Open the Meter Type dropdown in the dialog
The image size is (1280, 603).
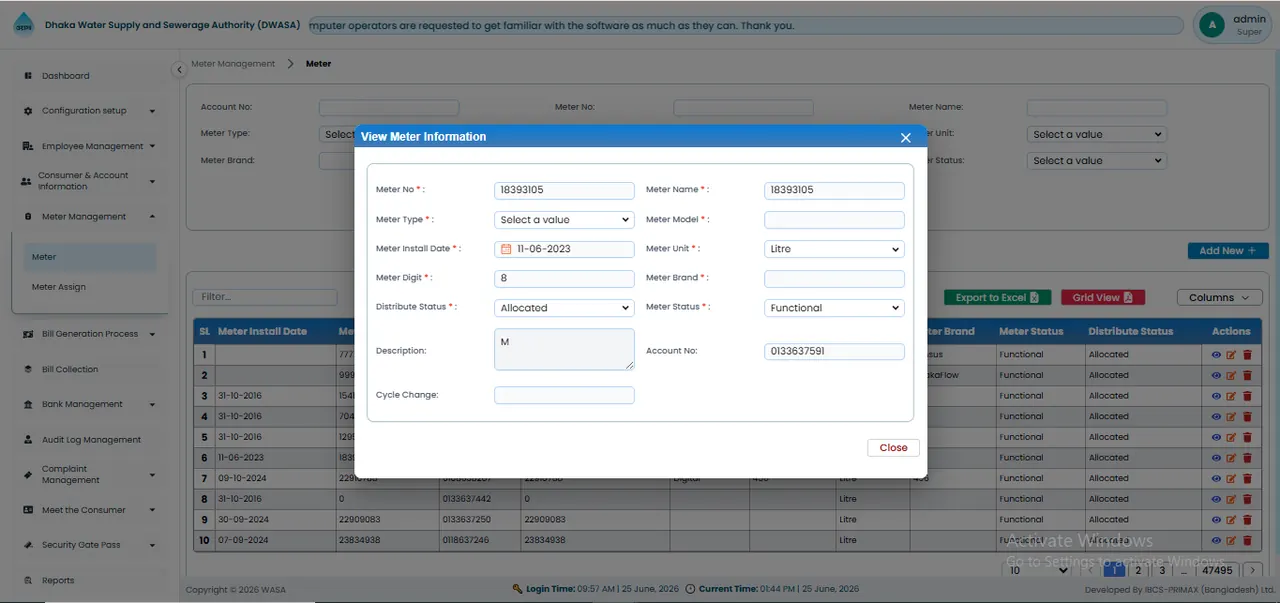pyautogui.click(x=564, y=220)
